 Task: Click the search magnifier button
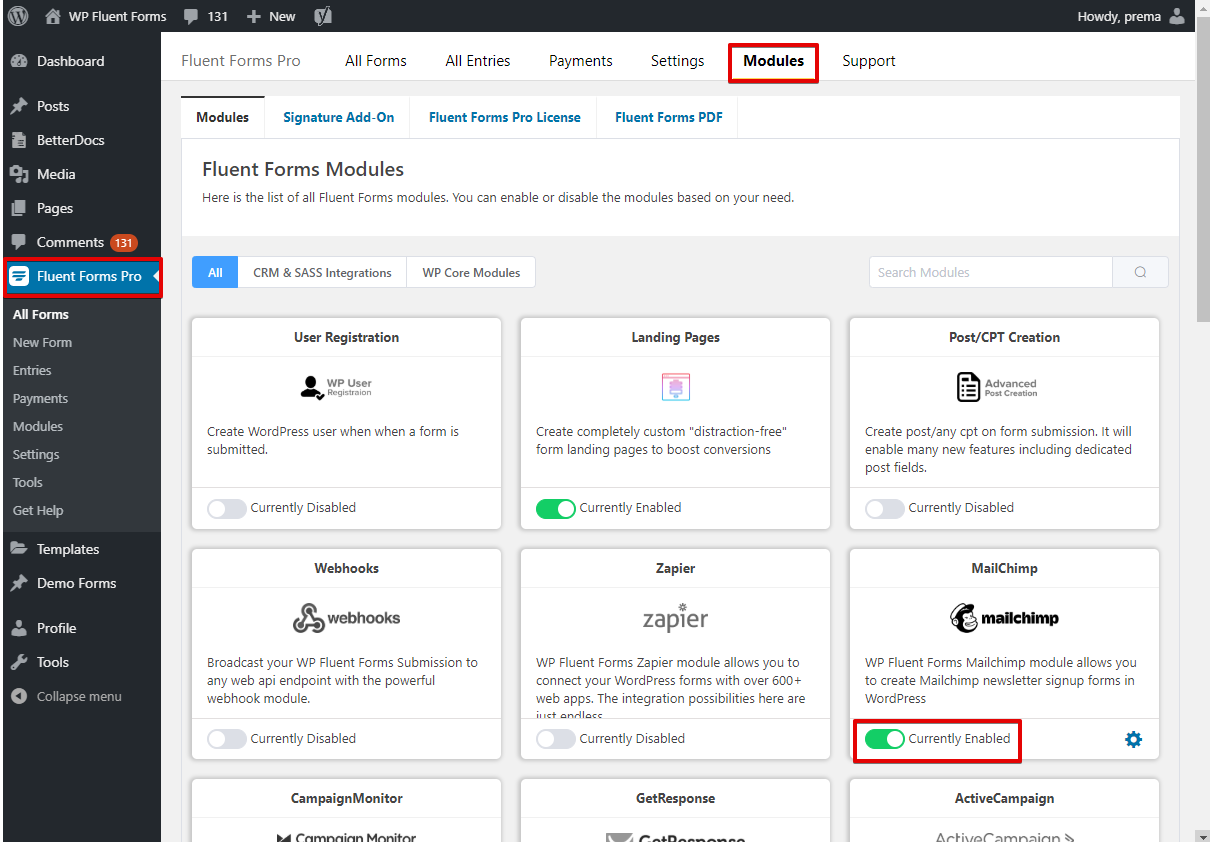pyautogui.click(x=1140, y=272)
